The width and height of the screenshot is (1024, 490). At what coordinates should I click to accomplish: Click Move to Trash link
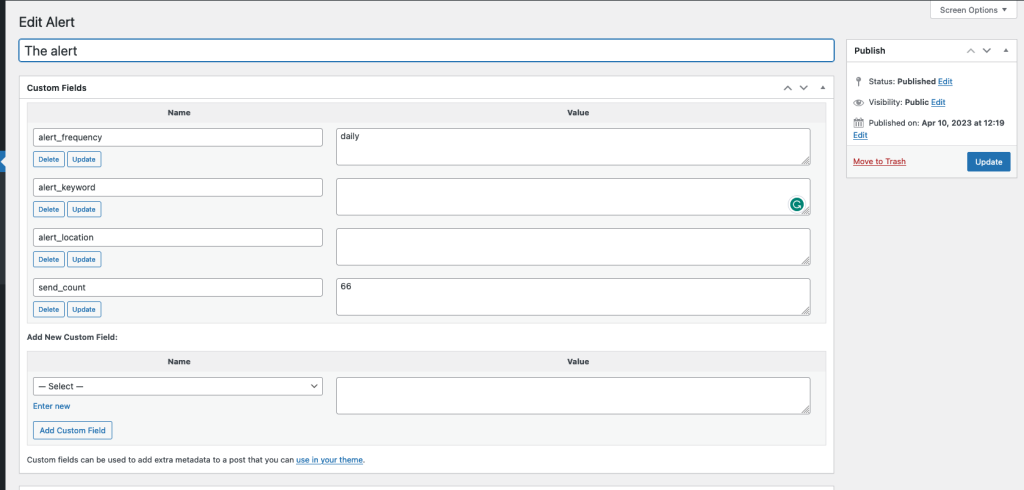click(879, 161)
